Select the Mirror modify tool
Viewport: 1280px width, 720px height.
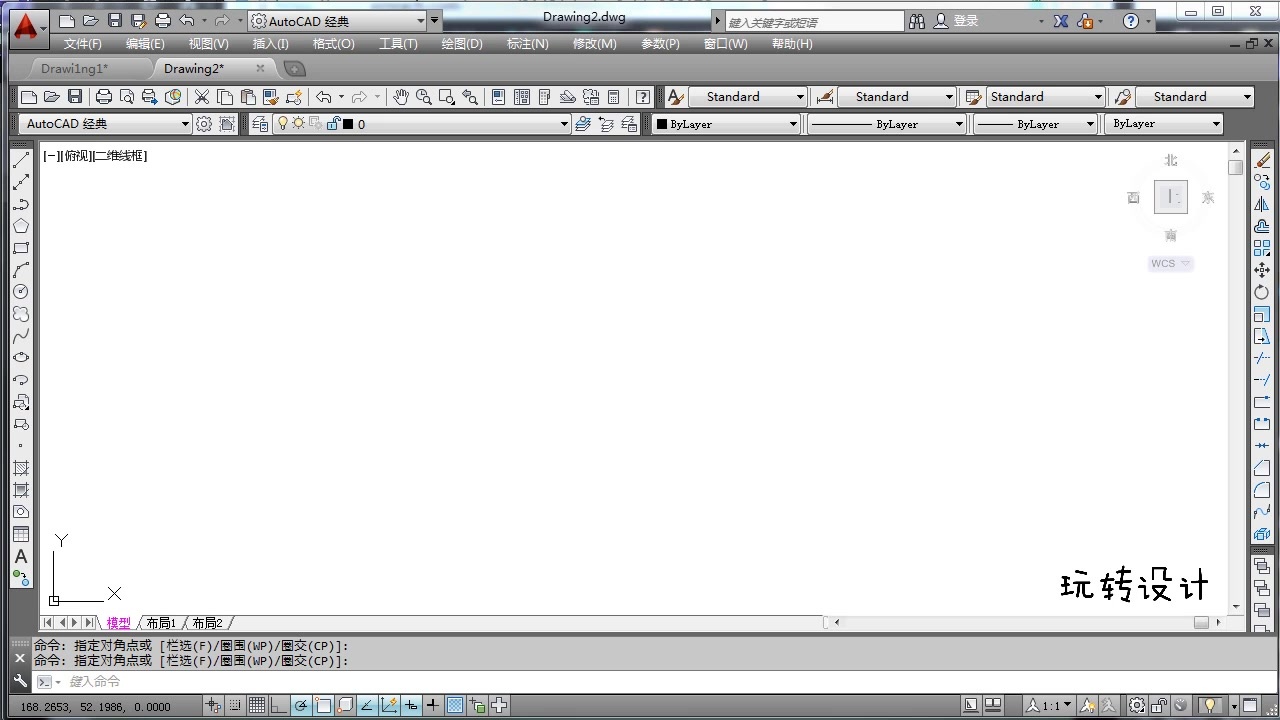1262,205
